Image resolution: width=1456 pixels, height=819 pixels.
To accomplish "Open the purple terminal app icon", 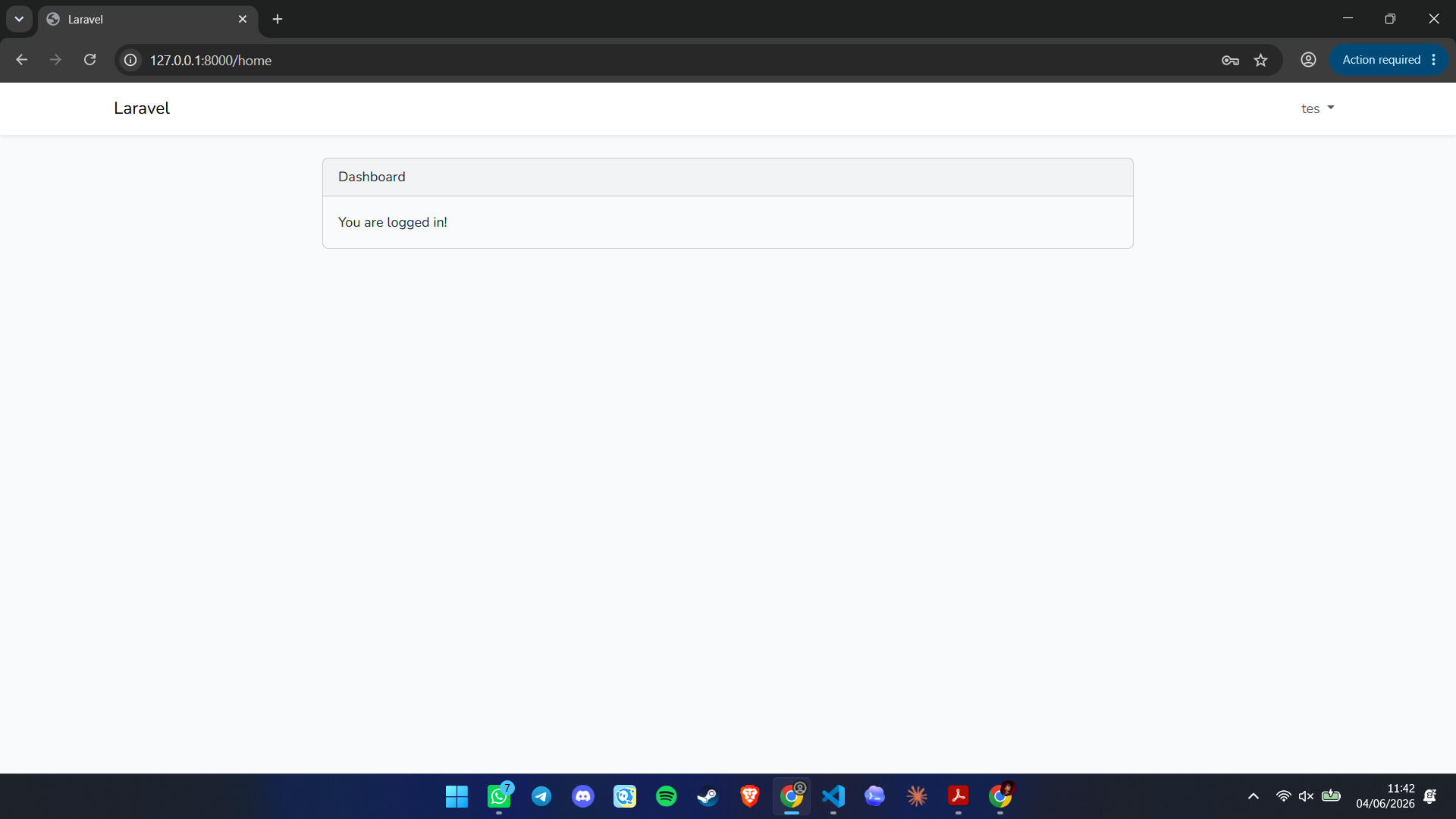I will pos(875,796).
